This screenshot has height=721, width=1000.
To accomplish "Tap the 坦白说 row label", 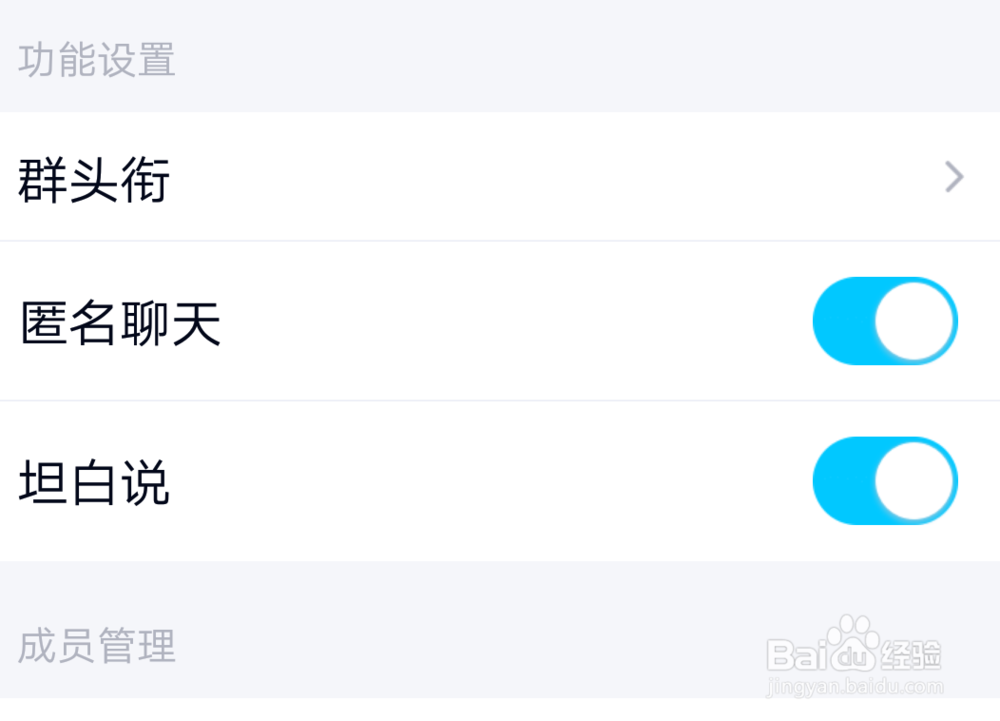I will coord(95,480).
